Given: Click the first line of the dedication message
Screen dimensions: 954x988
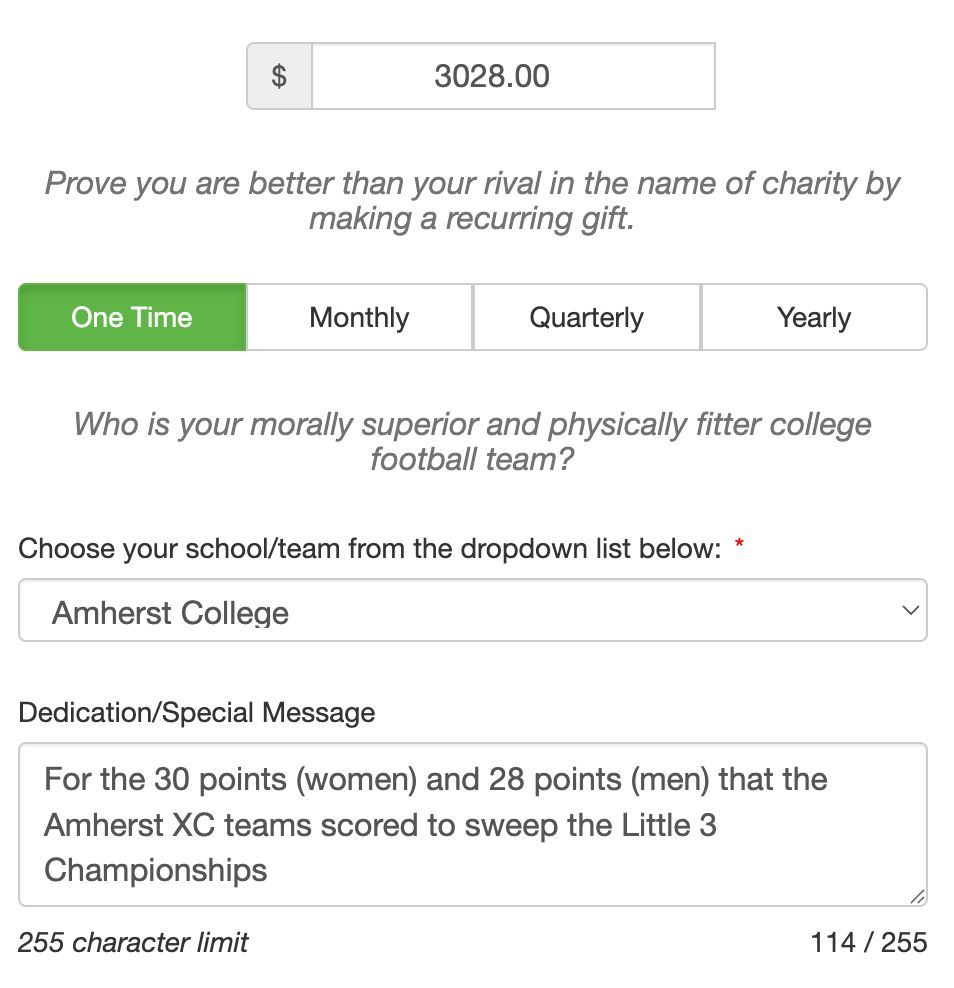Looking at the screenshot, I should click(x=435, y=779).
